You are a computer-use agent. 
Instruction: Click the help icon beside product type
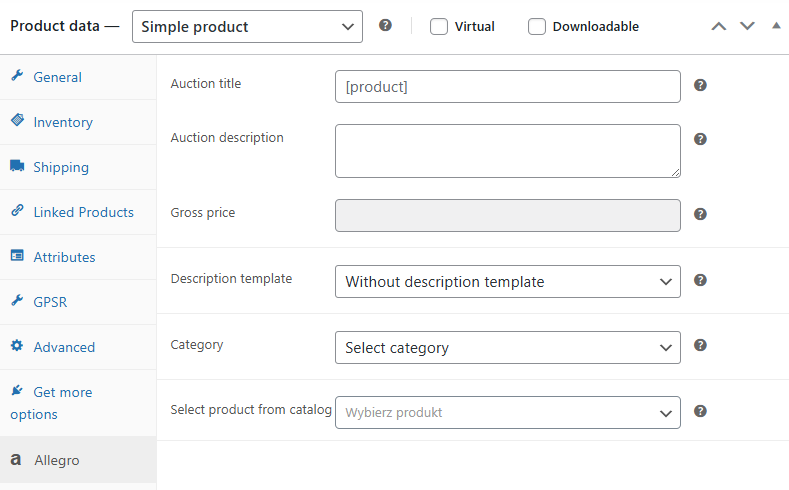click(x=385, y=25)
